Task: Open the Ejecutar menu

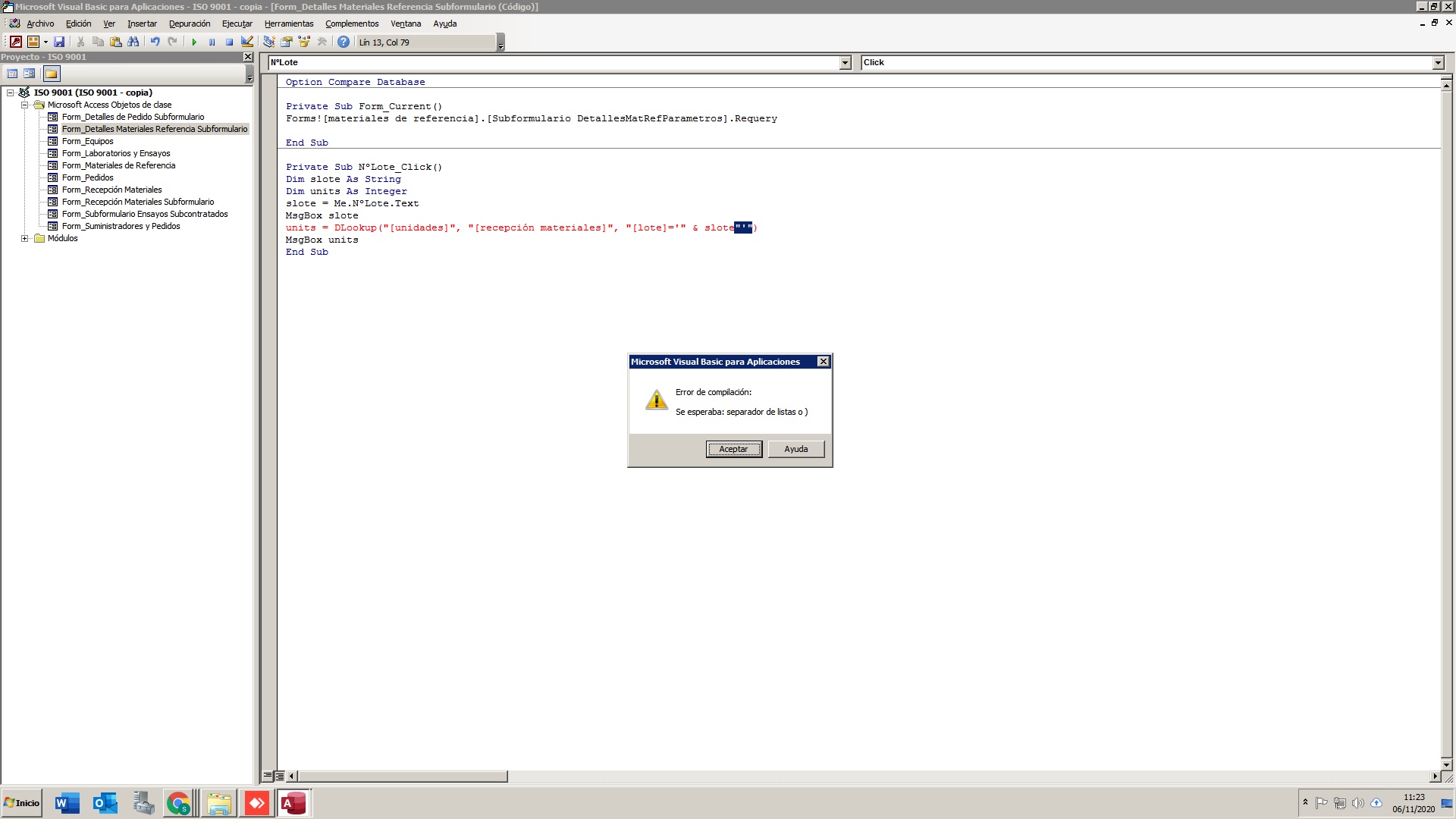Action: 237,24
